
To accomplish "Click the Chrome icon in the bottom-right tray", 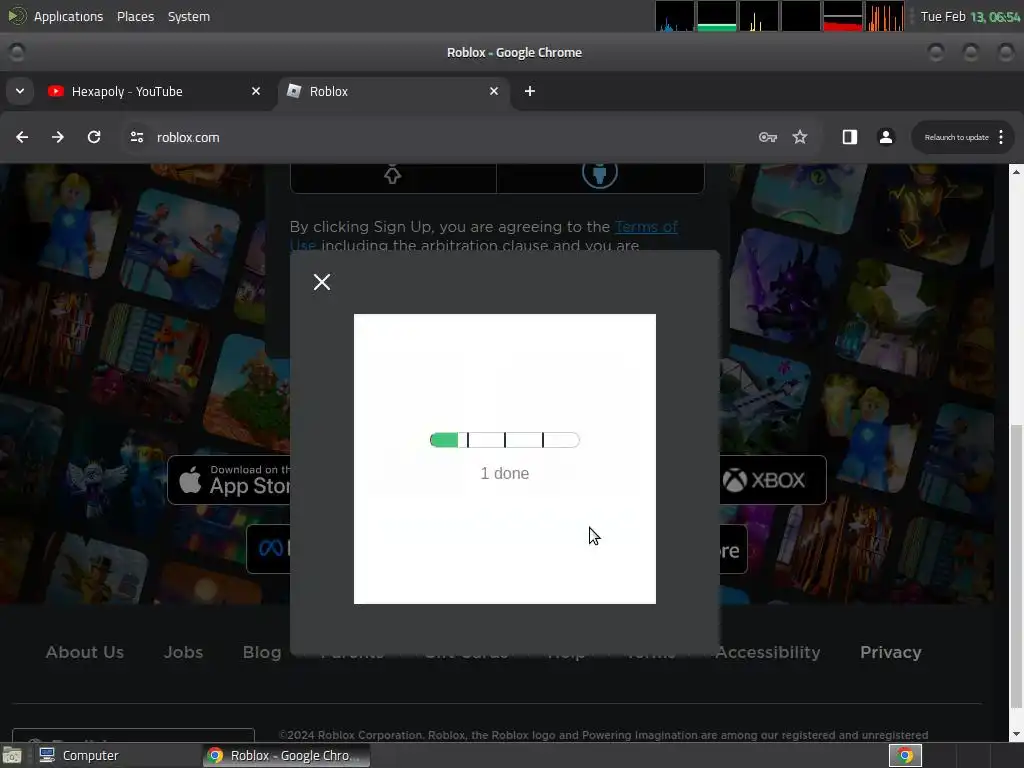I will [904, 756].
